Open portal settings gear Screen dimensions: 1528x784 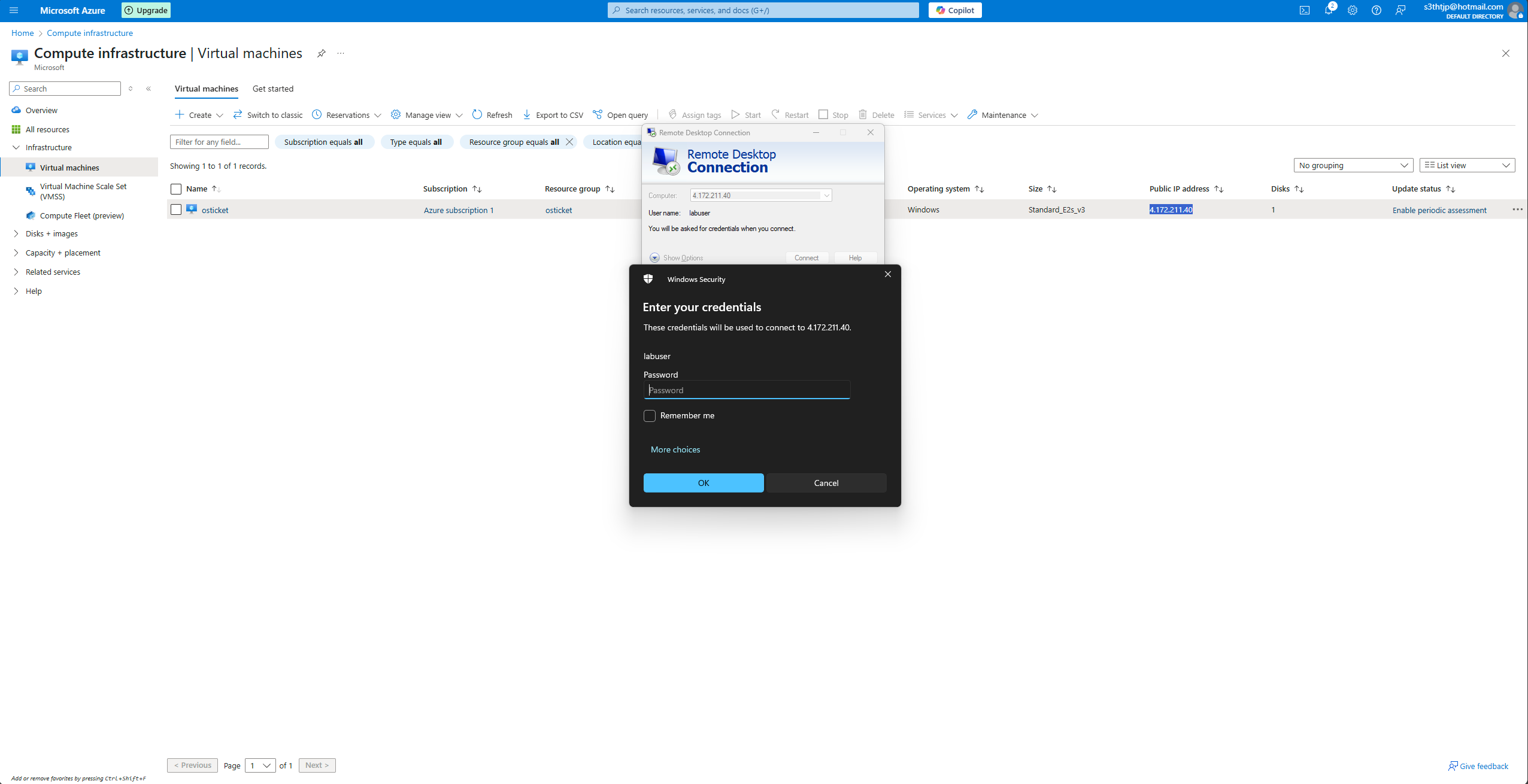(1353, 10)
